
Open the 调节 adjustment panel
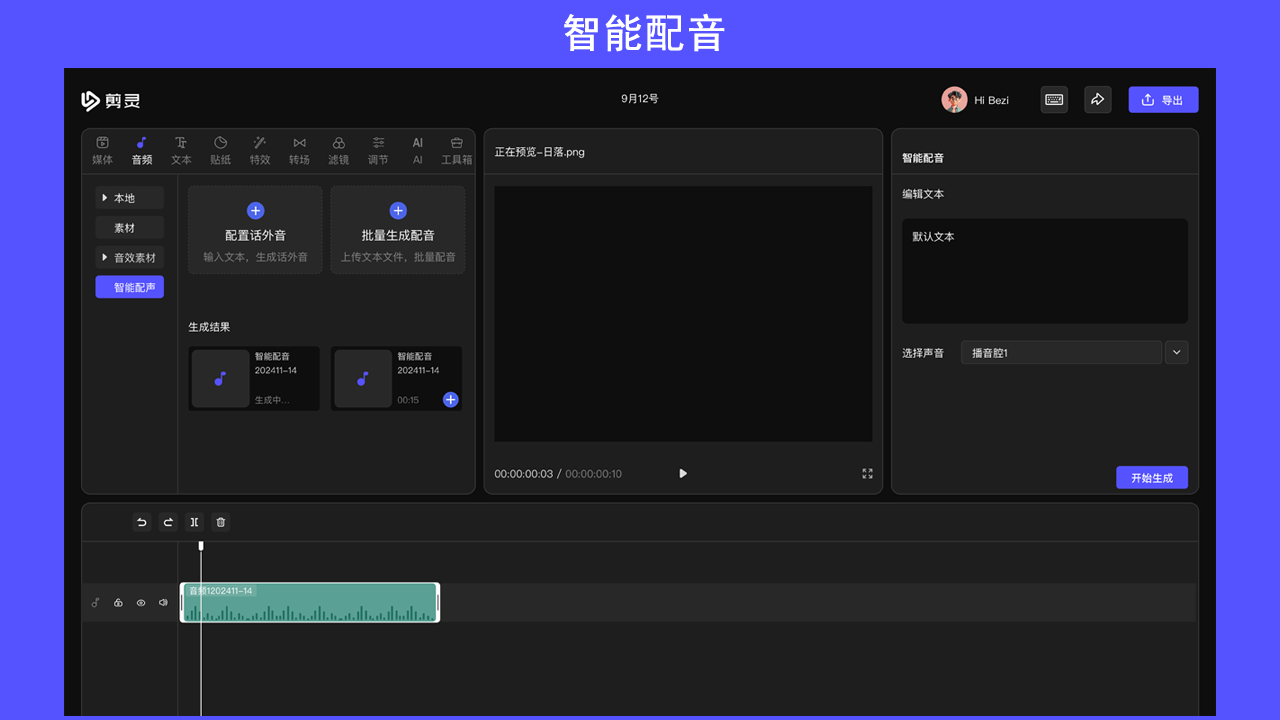tap(378, 150)
